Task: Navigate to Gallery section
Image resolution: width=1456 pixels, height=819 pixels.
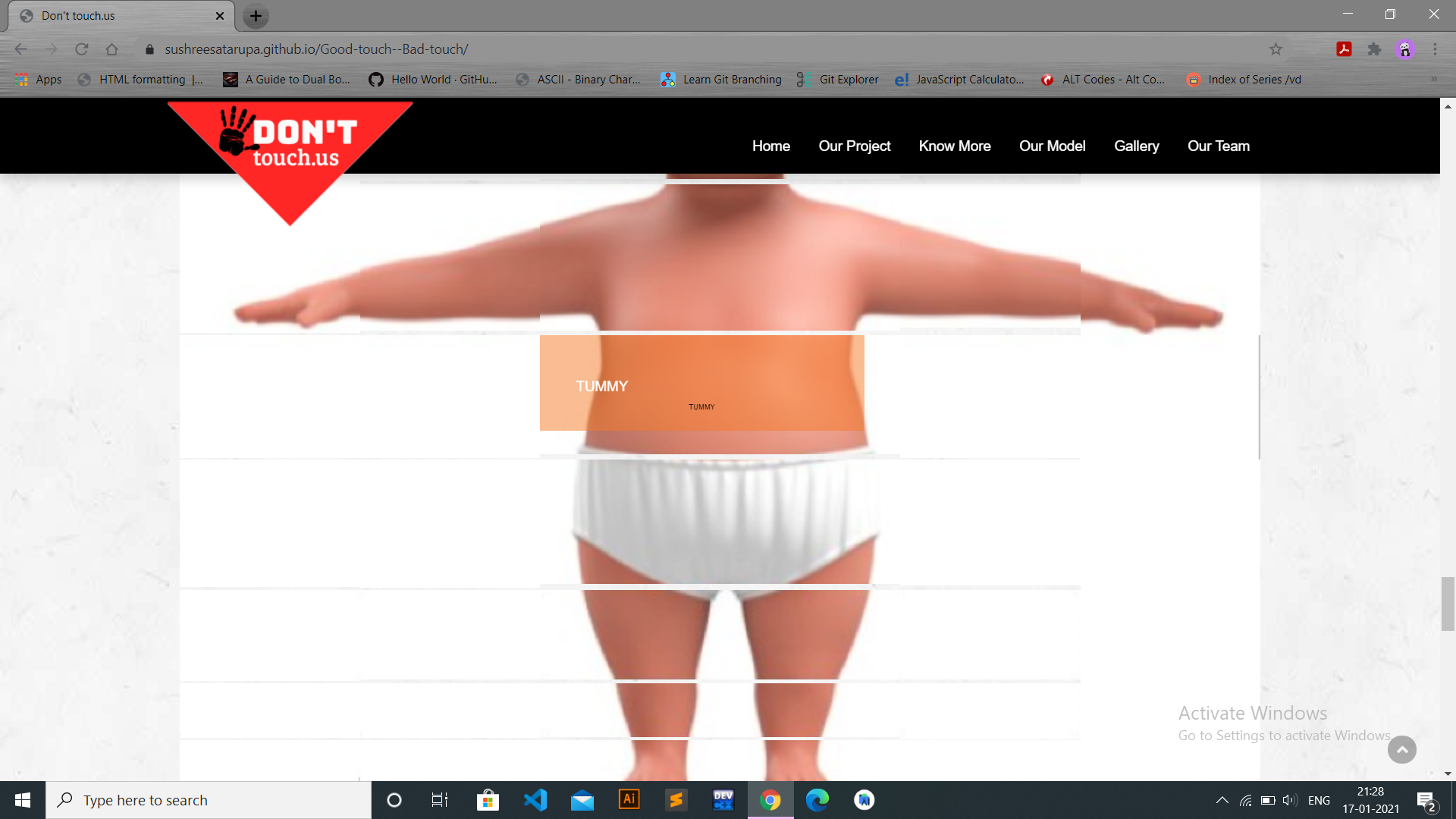Action: (x=1136, y=146)
